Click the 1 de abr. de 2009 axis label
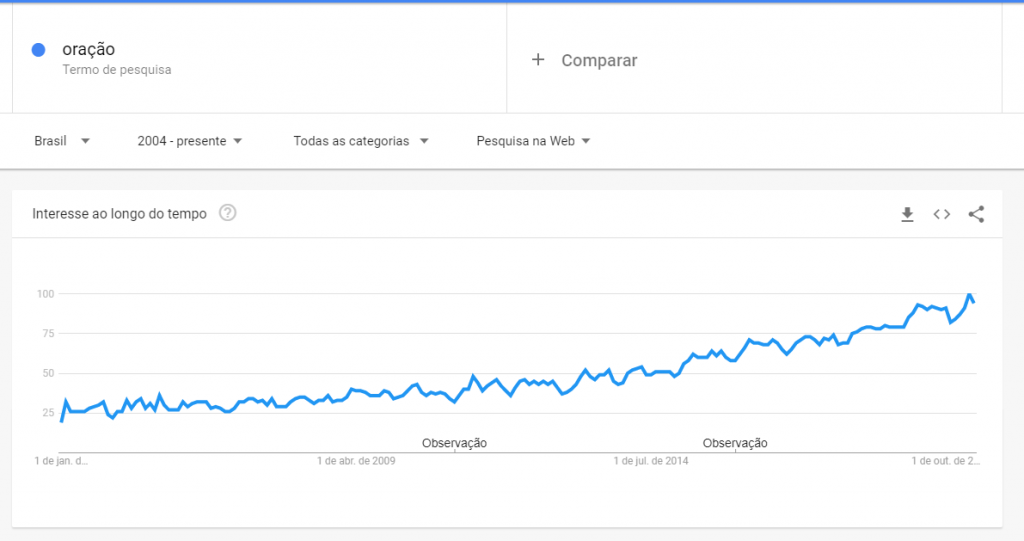Image resolution: width=1024 pixels, height=541 pixels. click(x=356, y=461)
